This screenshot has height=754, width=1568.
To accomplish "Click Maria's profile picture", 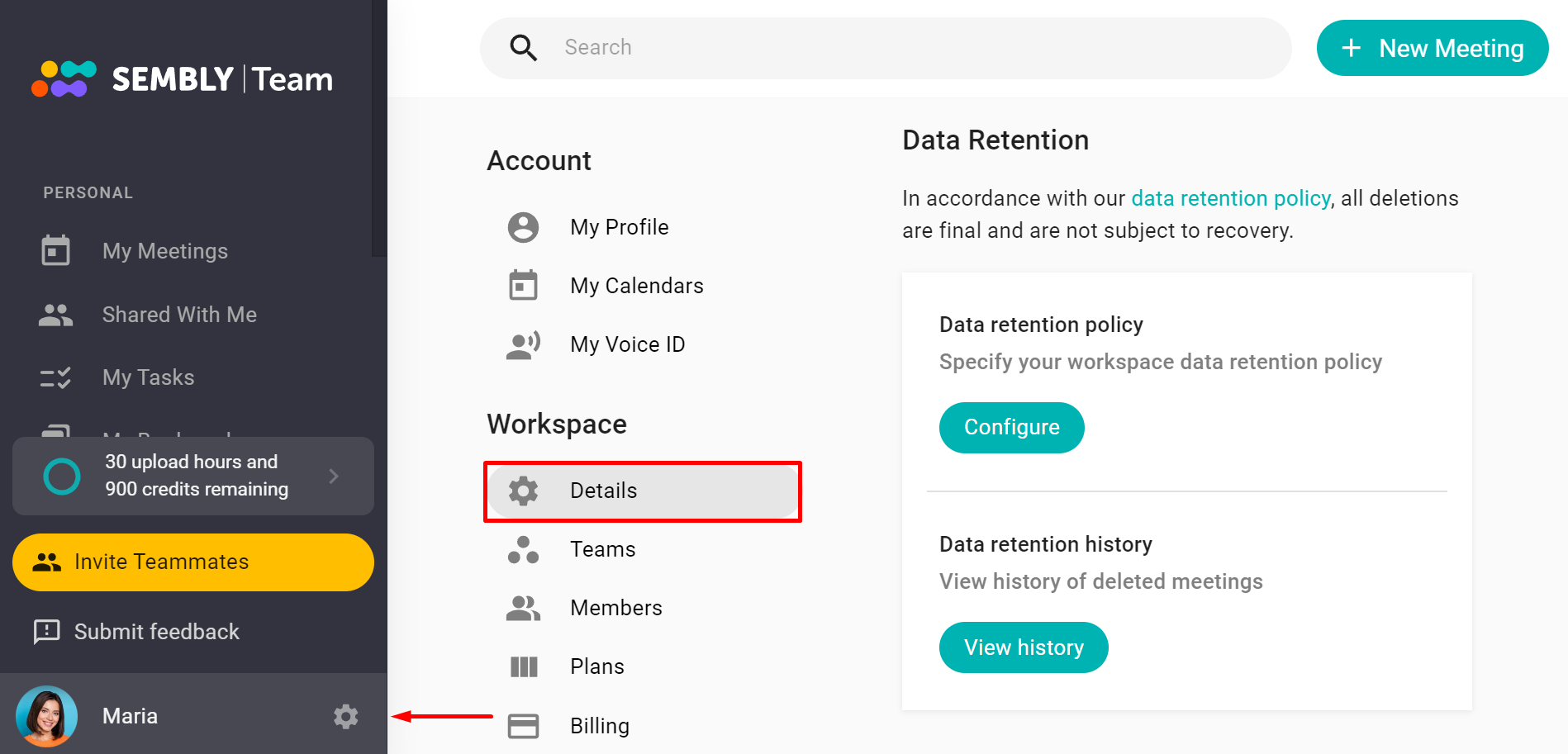I will (46, 715).
